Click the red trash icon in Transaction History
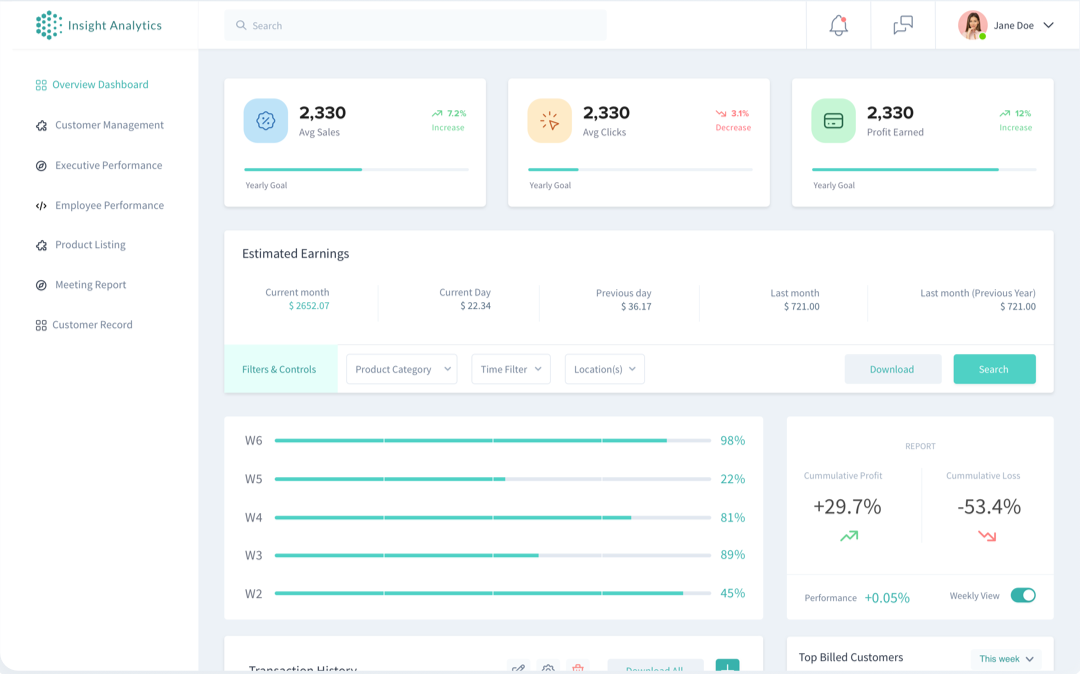This screenshot has width=1080, height=674. click(577, 669)
